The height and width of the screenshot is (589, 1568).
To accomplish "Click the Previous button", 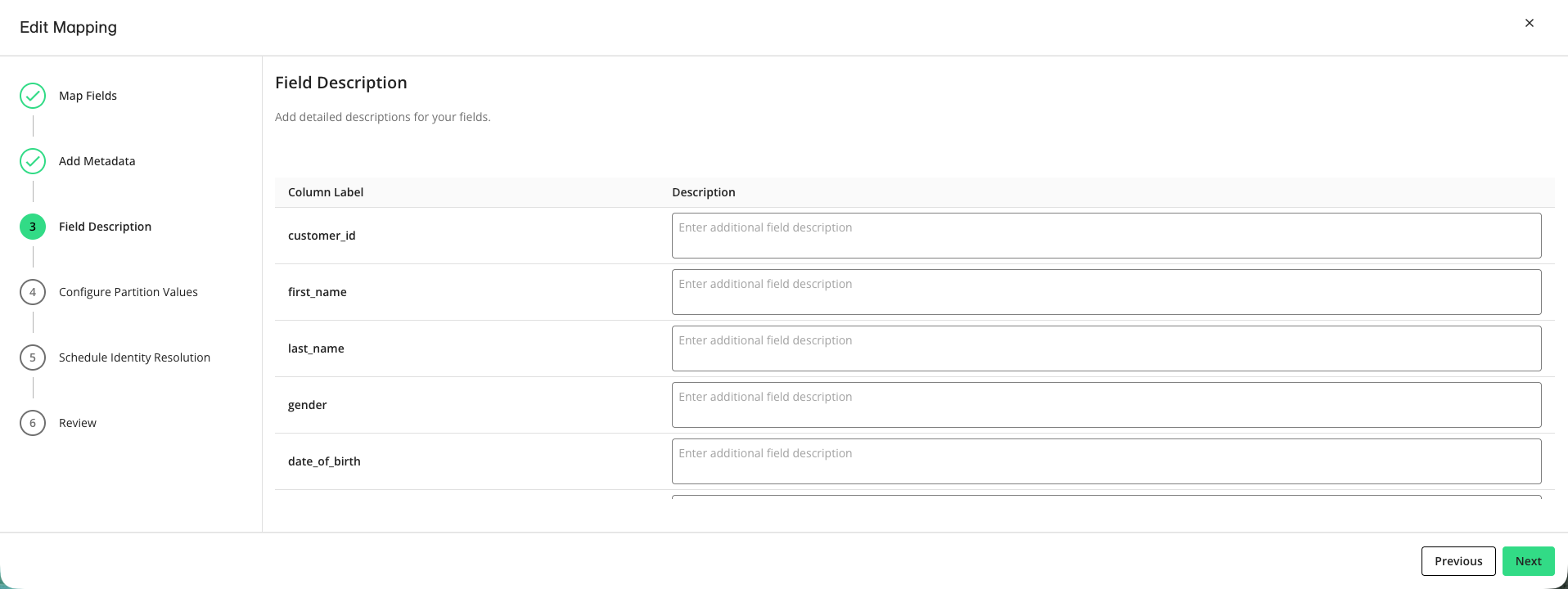I will [x=1458, y=561].
